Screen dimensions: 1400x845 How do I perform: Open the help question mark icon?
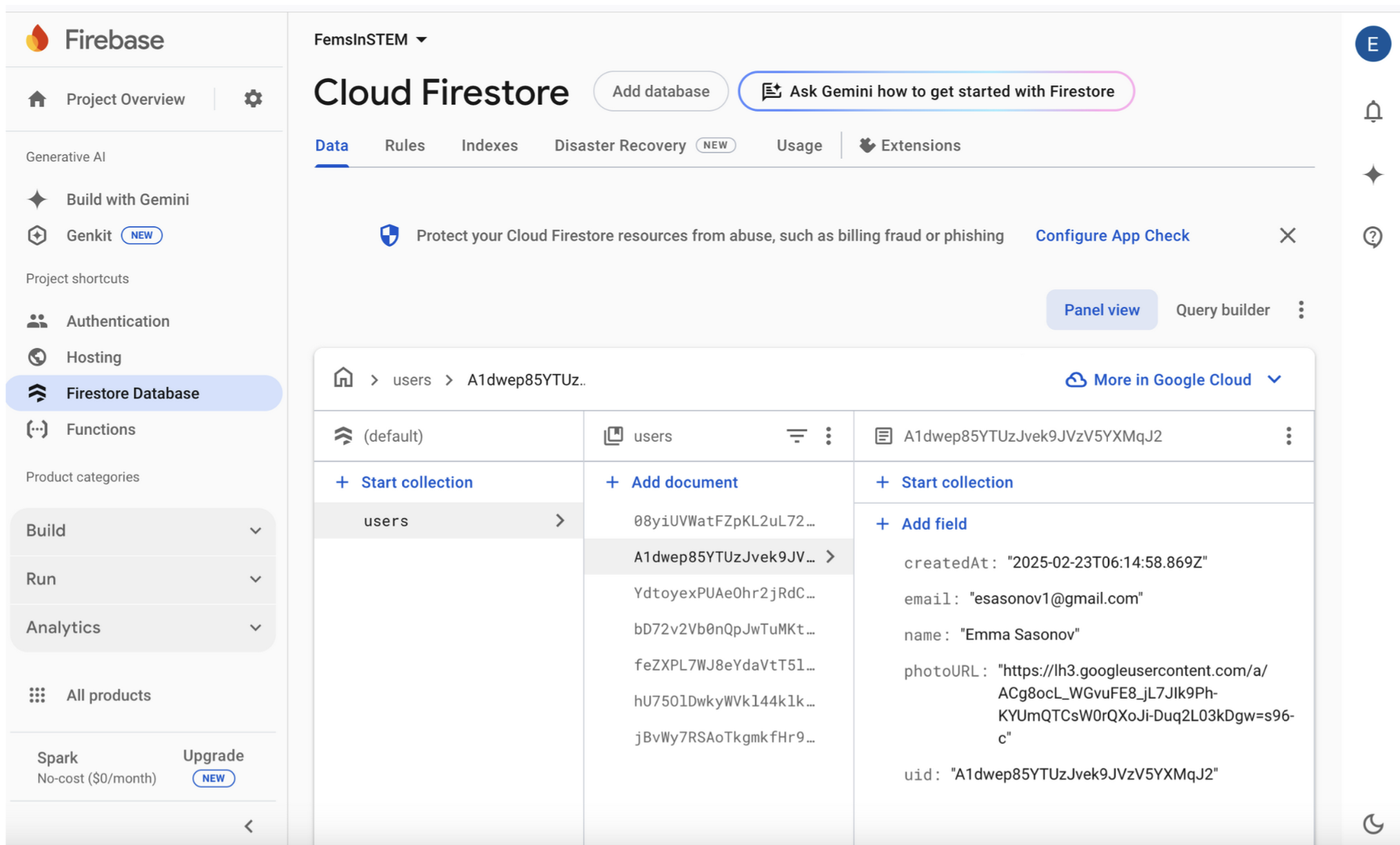(1372, 237)
